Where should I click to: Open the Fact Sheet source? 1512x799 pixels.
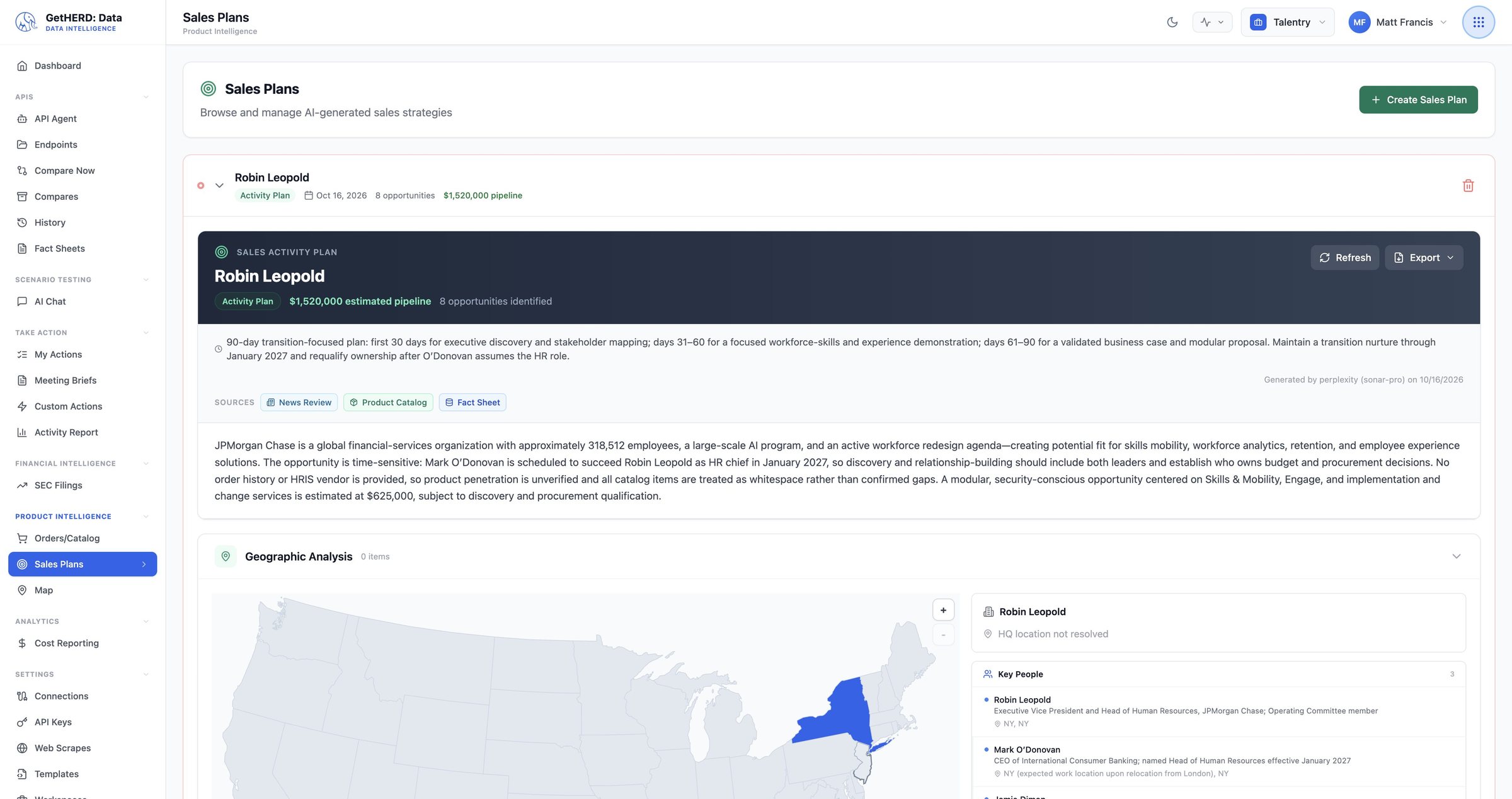[x=472, y=402]
